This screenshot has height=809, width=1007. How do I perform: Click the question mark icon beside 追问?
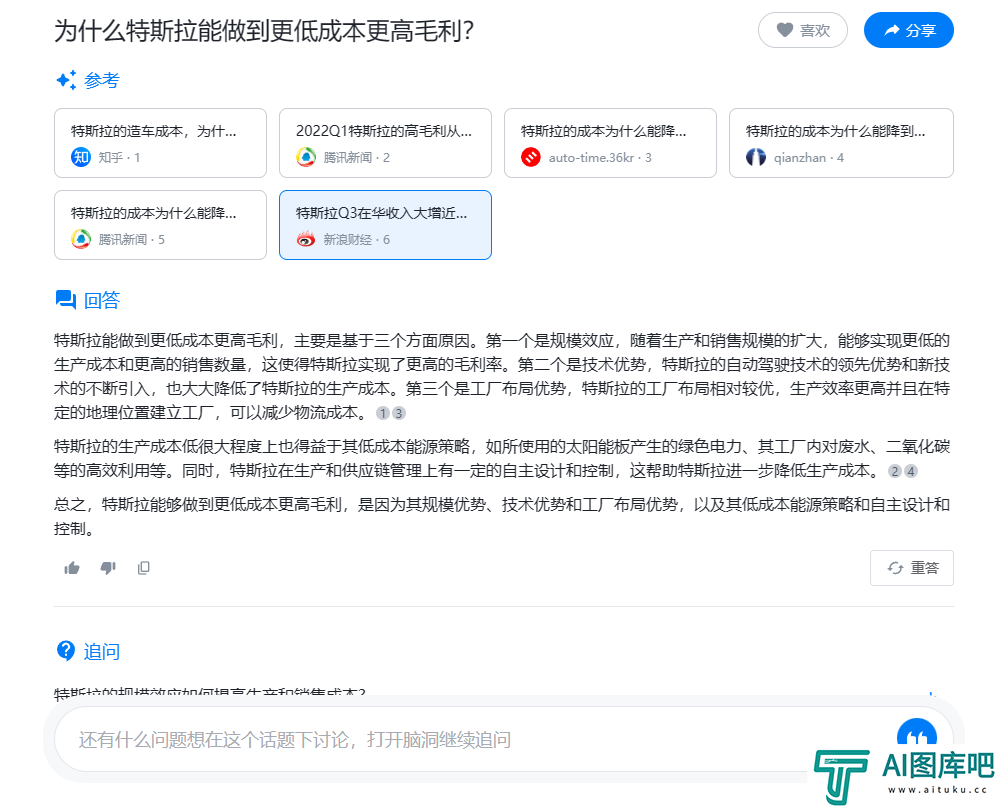(x=66, y=650)
